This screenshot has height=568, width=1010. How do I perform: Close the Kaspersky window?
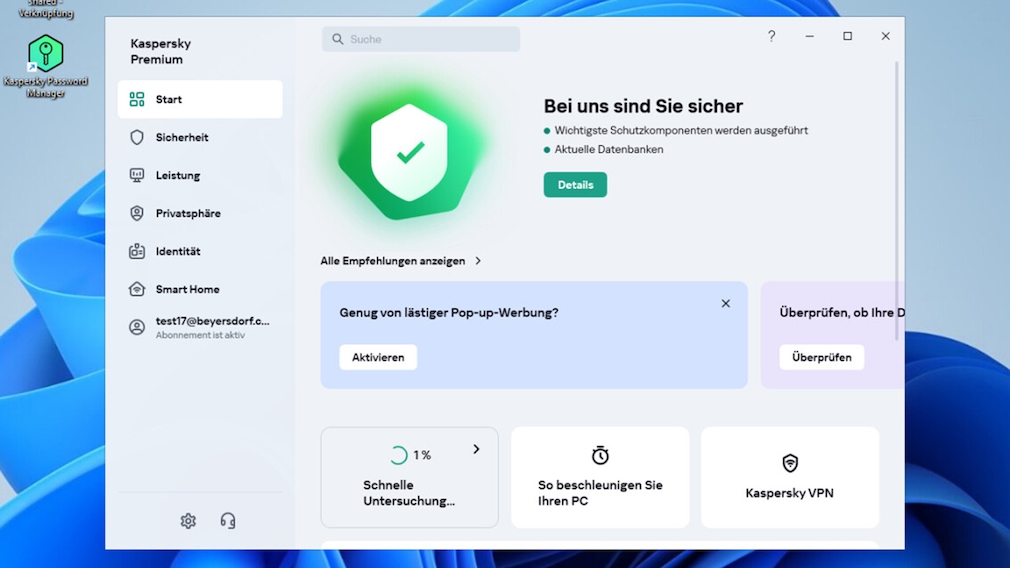tap(886, 36)
